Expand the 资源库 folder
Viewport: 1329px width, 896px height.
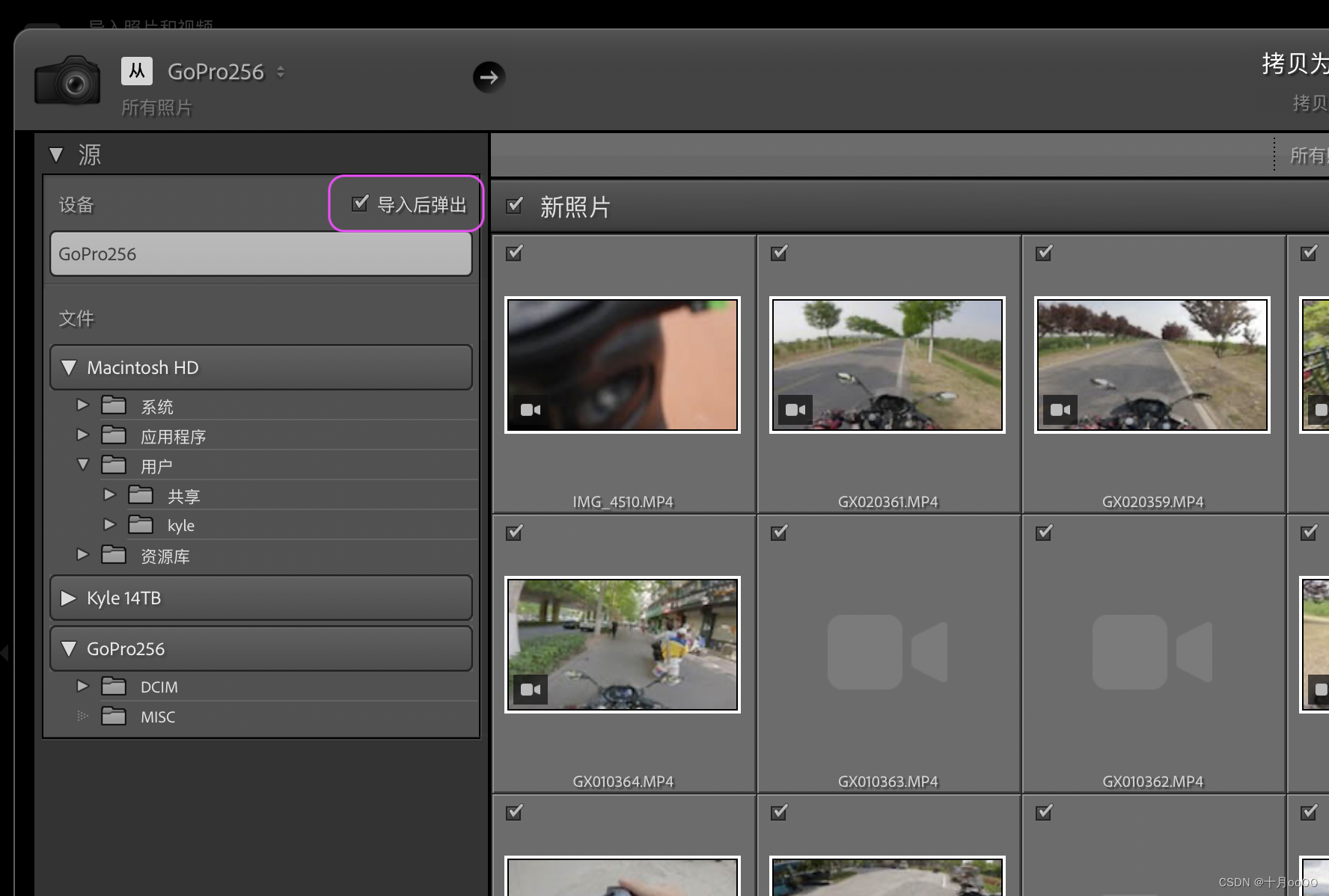coord(82,554)
